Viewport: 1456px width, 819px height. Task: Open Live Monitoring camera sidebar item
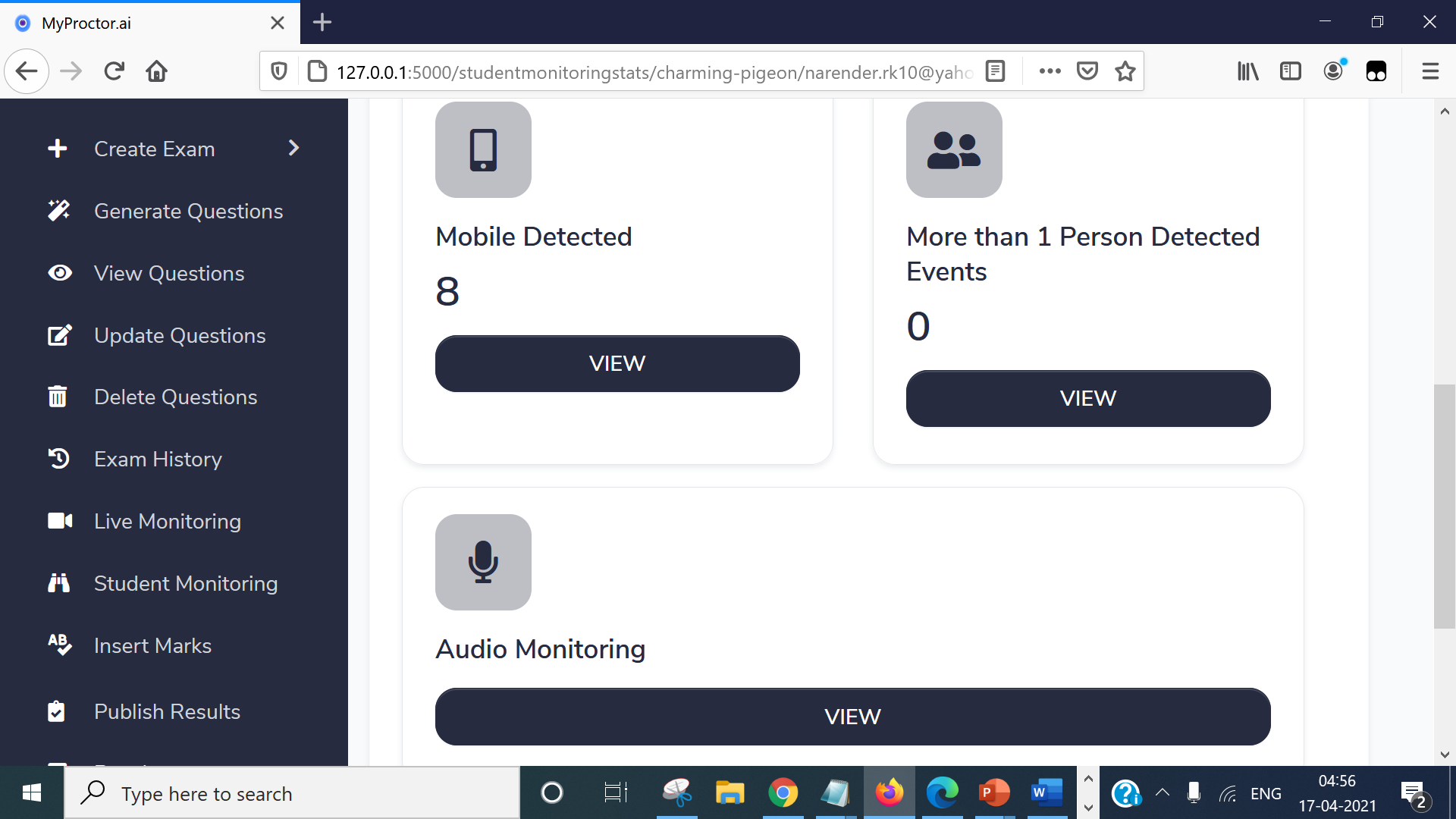point(167,521)
